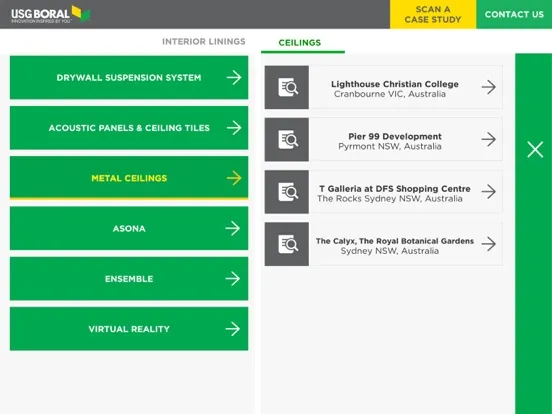Image resolution: width=552 pixels, height=414 pixels.
Task: Click arrow beside Lighthouse Christian College
Action: tap(489, 87)
